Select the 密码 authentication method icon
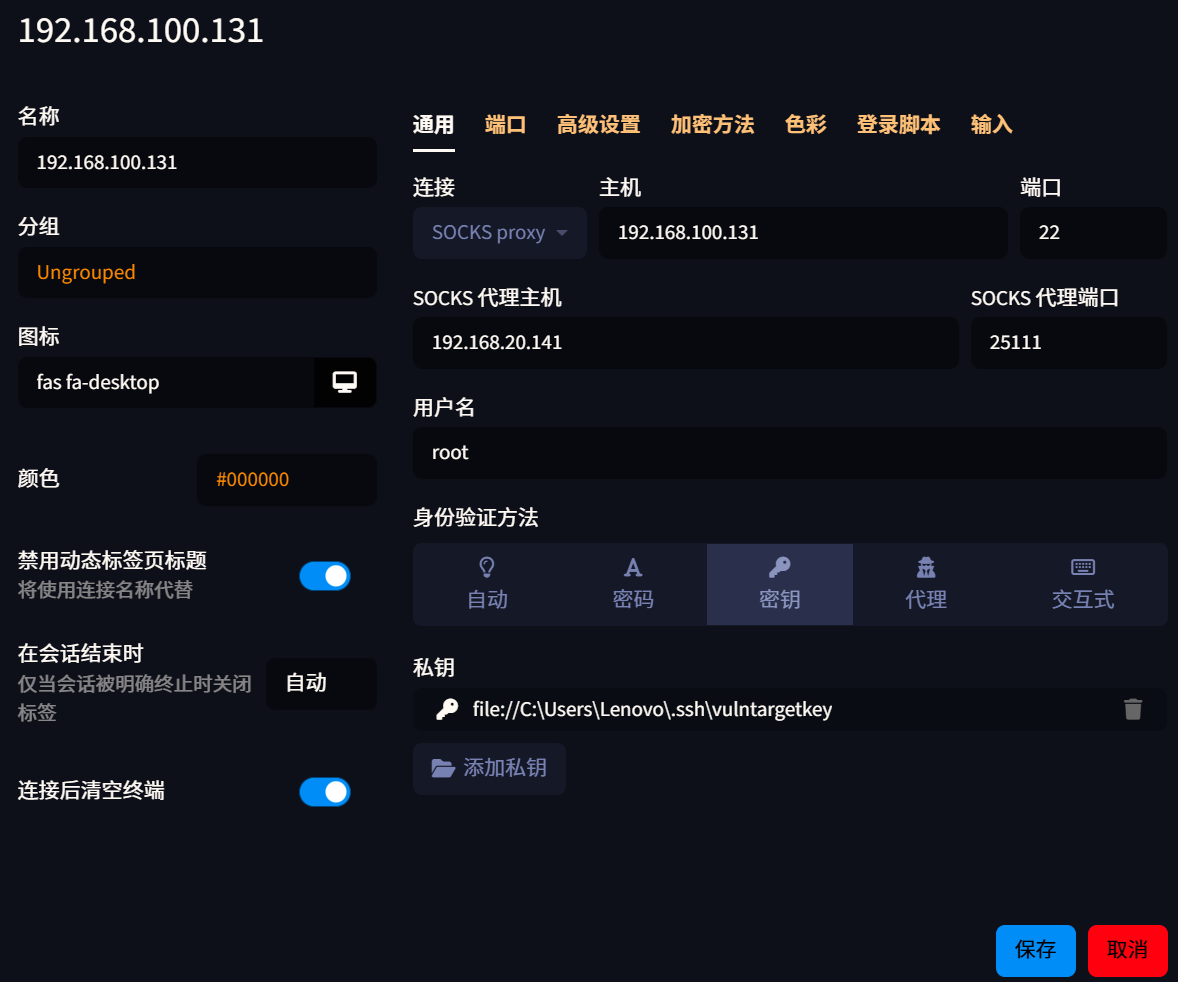The width and height of the screenshot is (1178, 982). (633, 568)
